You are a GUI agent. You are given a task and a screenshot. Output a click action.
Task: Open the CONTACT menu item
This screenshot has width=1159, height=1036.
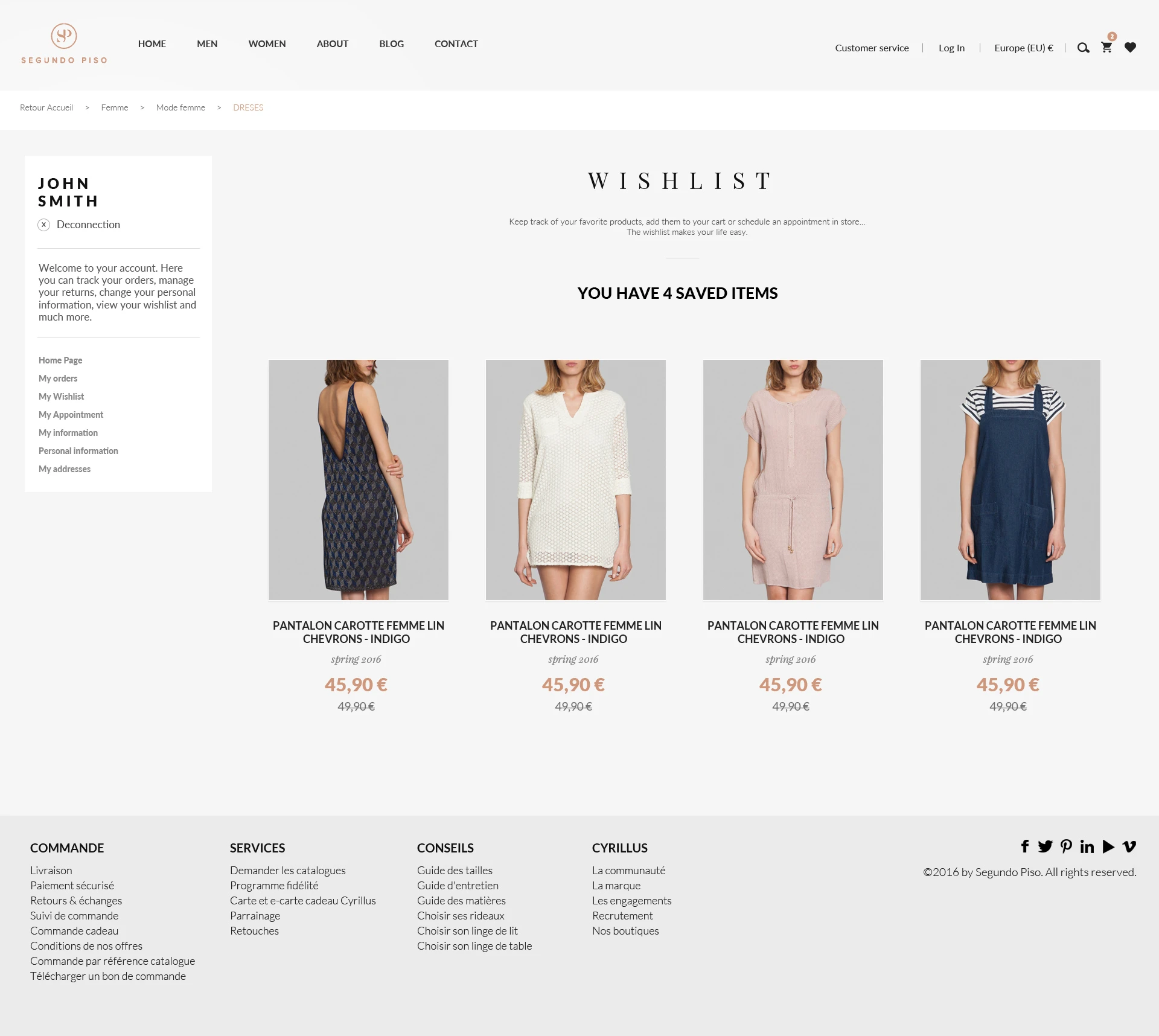[456, 43]
